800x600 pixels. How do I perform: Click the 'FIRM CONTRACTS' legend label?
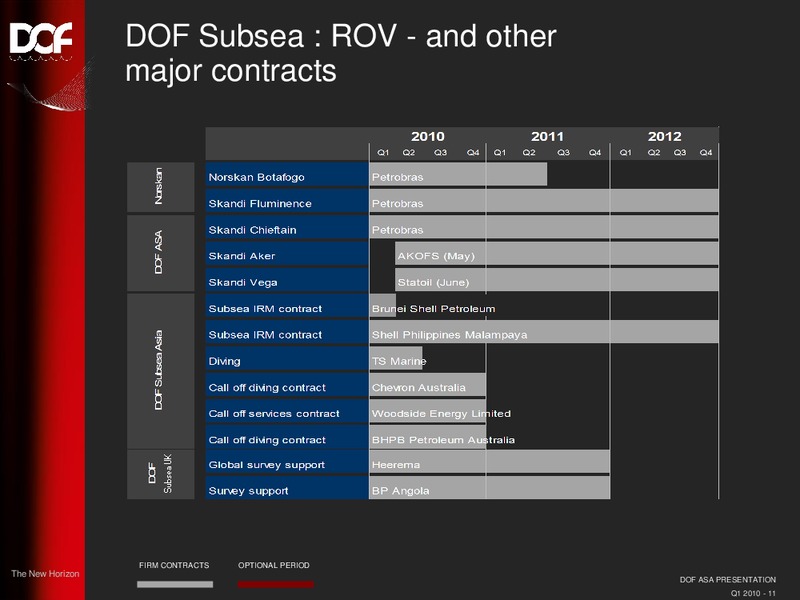[174, 565]
